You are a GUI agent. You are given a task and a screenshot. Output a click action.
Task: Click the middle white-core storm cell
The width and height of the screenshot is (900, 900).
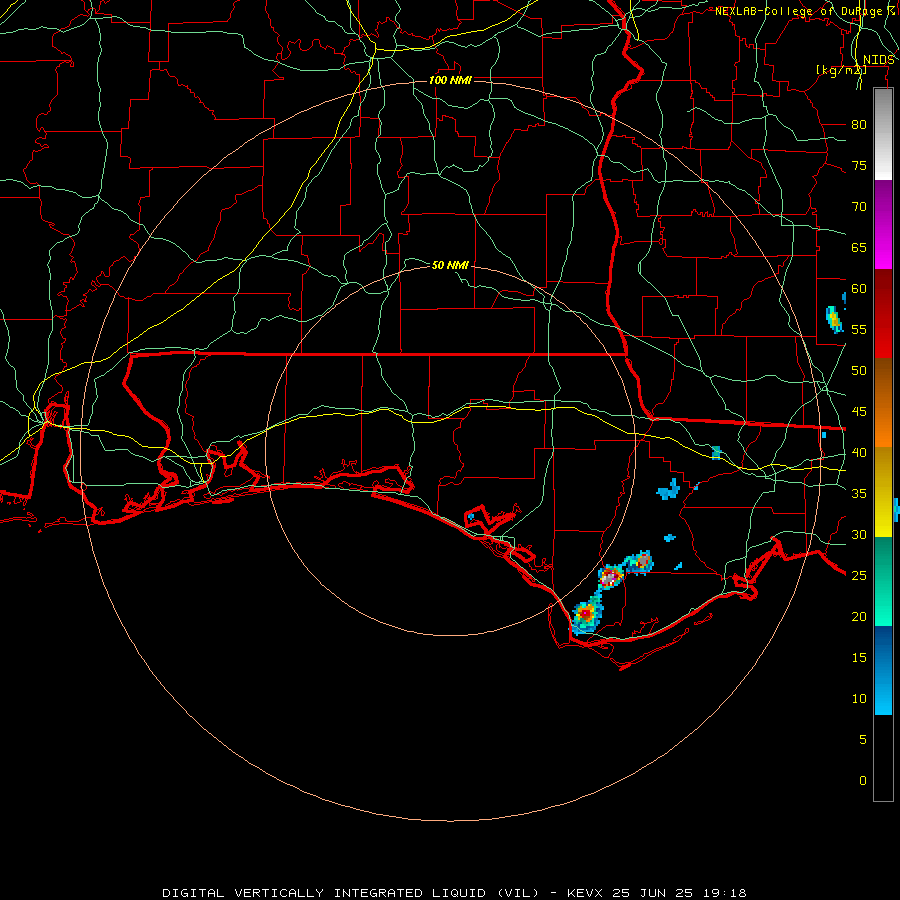tap(610, 577)
